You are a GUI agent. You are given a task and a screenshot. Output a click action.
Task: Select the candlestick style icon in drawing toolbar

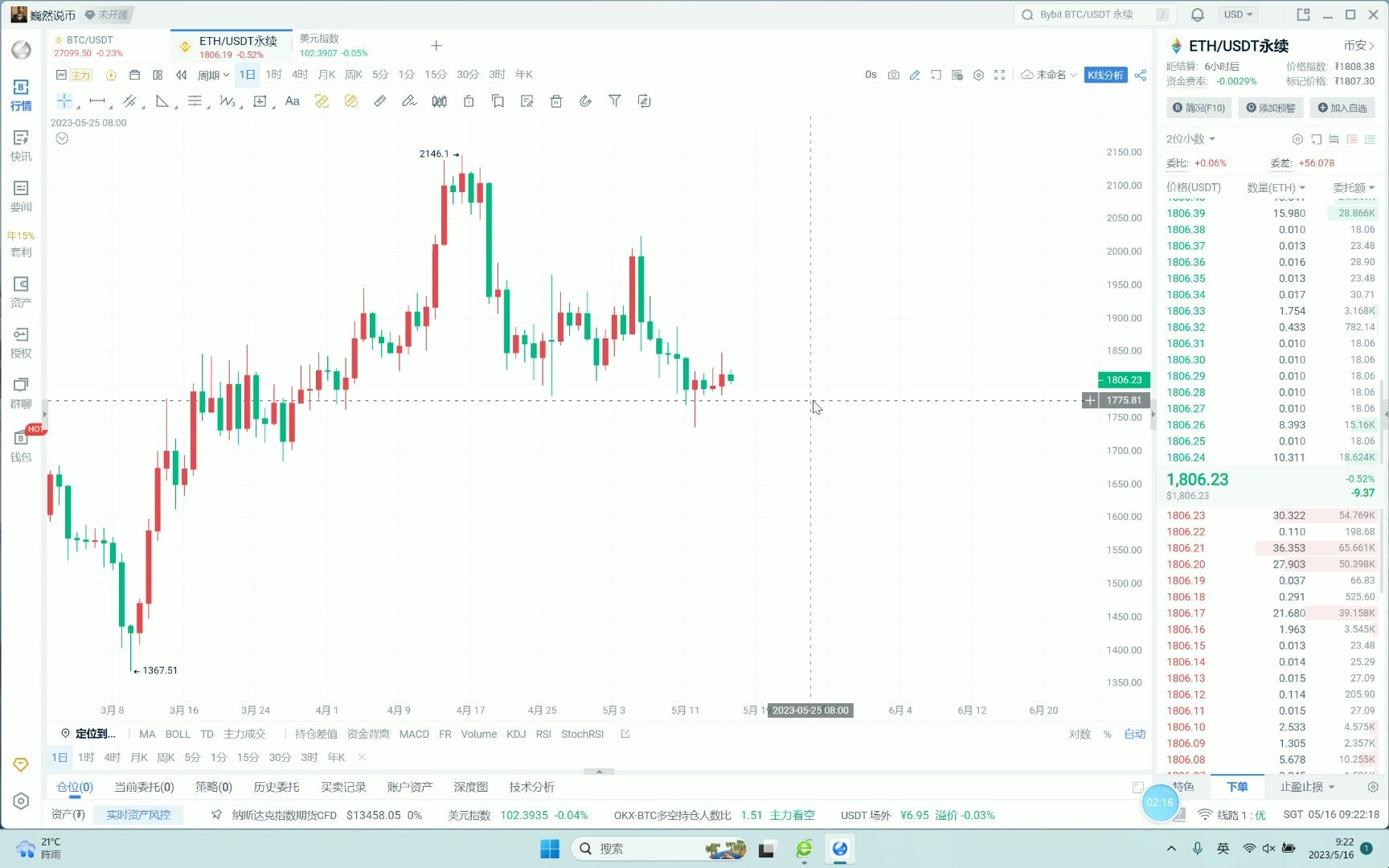(x=439, y=101)
